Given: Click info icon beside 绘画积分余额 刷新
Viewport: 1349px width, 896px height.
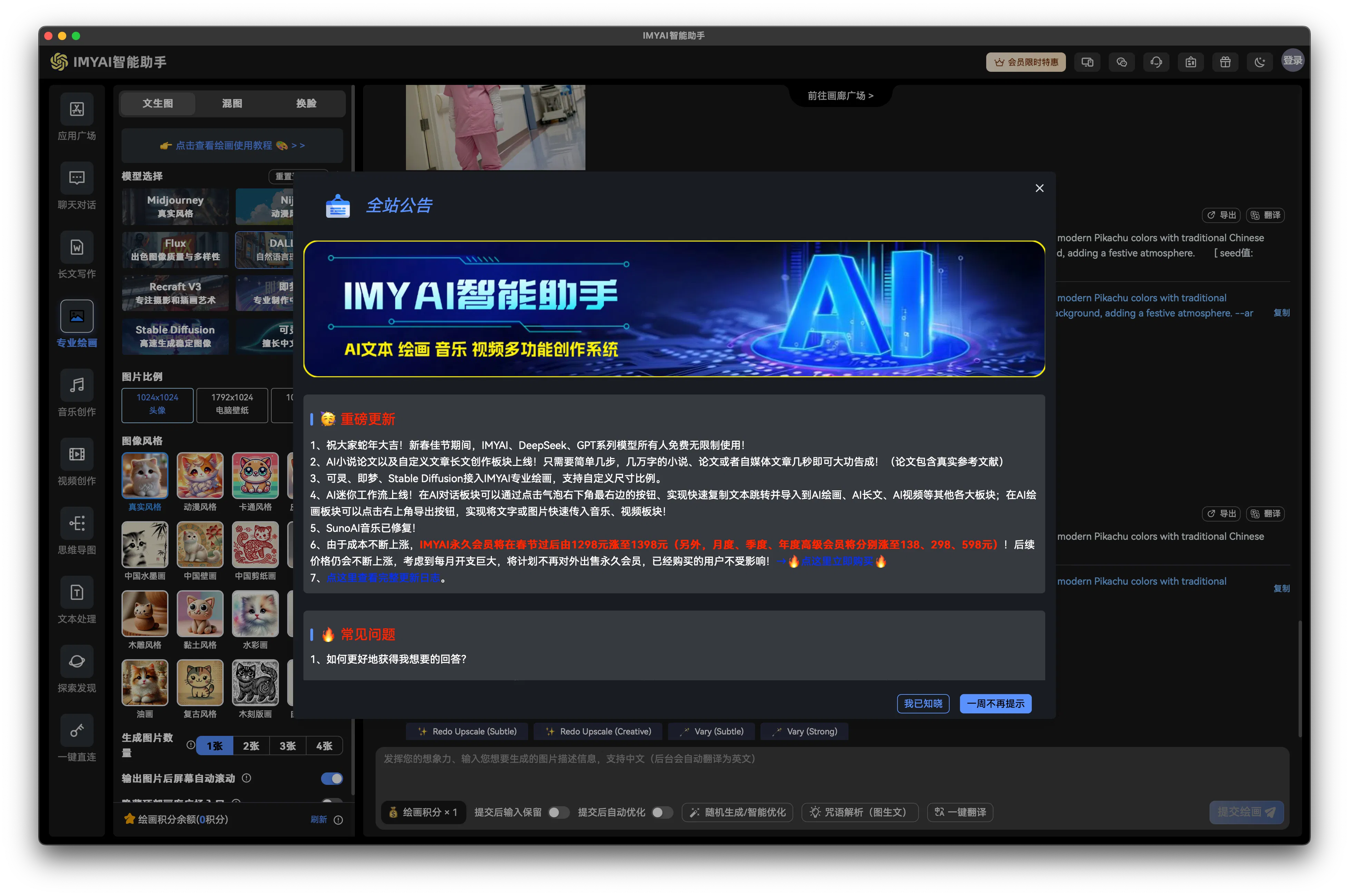Looking at the screenshot, I should (338, 819).
